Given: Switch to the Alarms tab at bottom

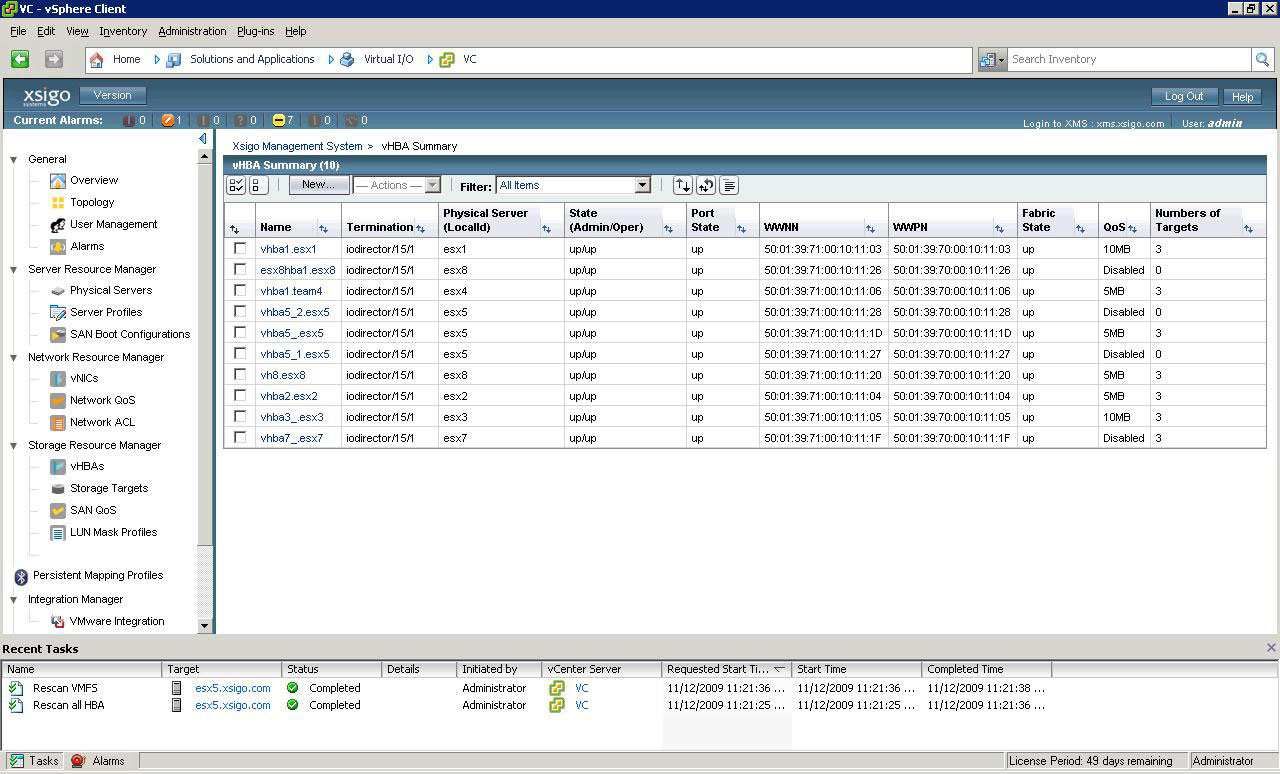Looking at the screenshot, I should (99, 761).
